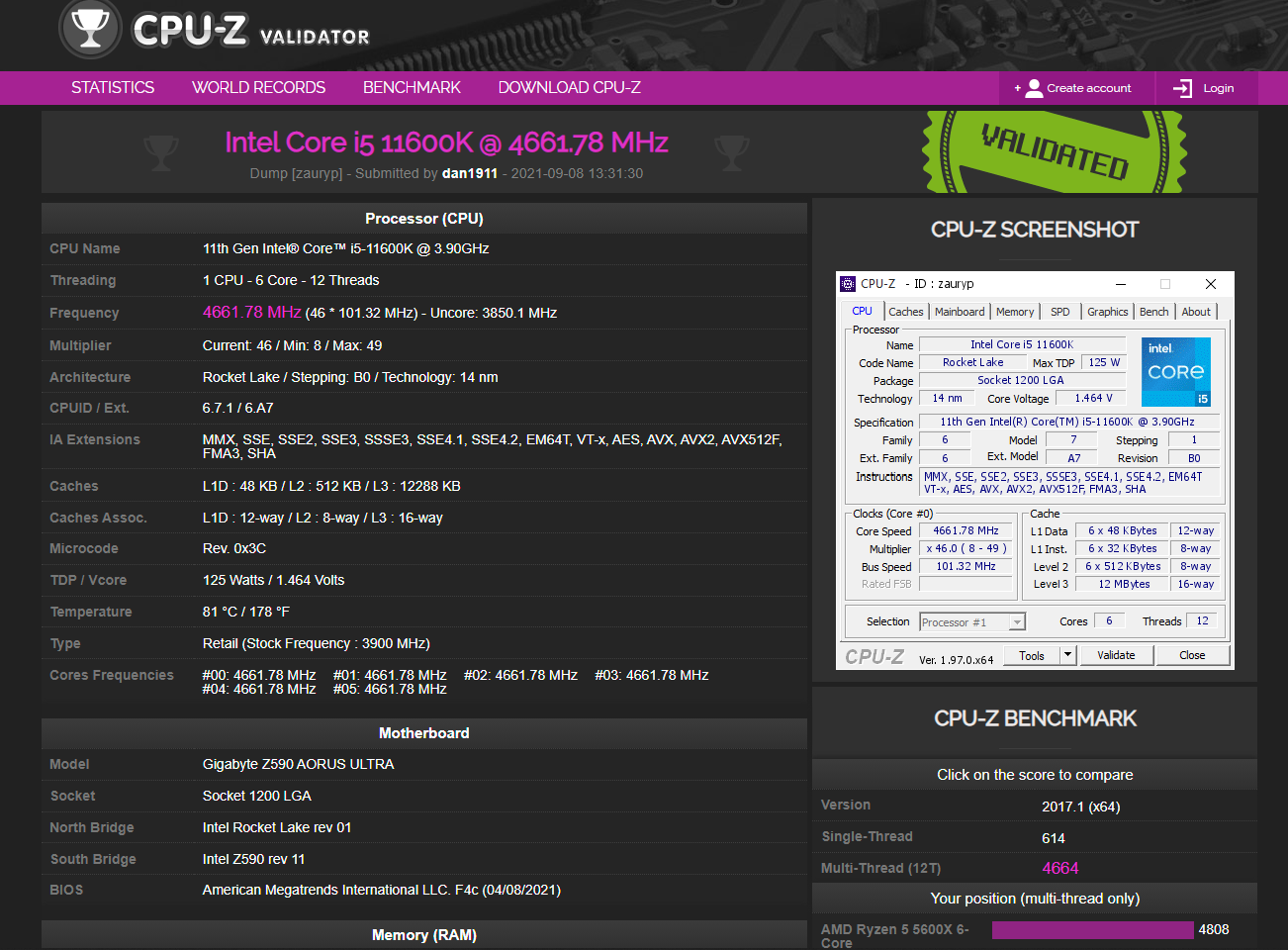Screen dimensions: 1288x950
Task: Click the Microcode Rev. 0x3C value
Action: tap(234, 548)
